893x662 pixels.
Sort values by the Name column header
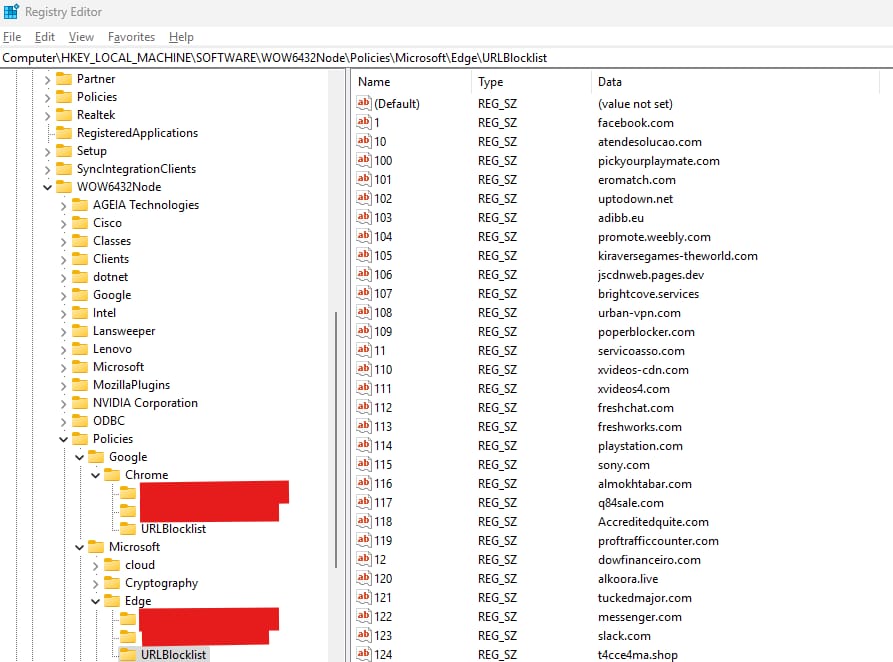411,82
